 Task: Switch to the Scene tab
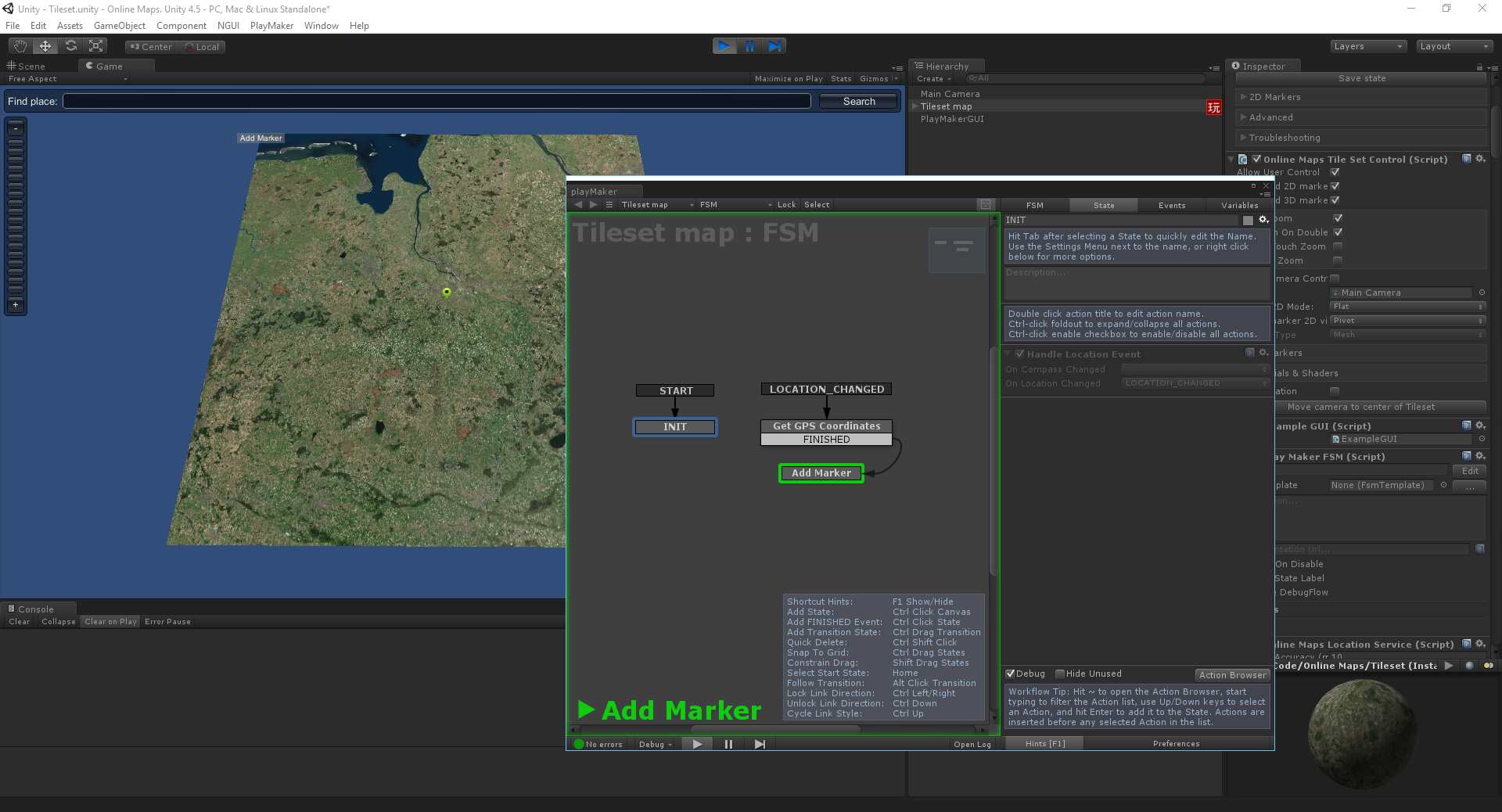pos(27,66)
